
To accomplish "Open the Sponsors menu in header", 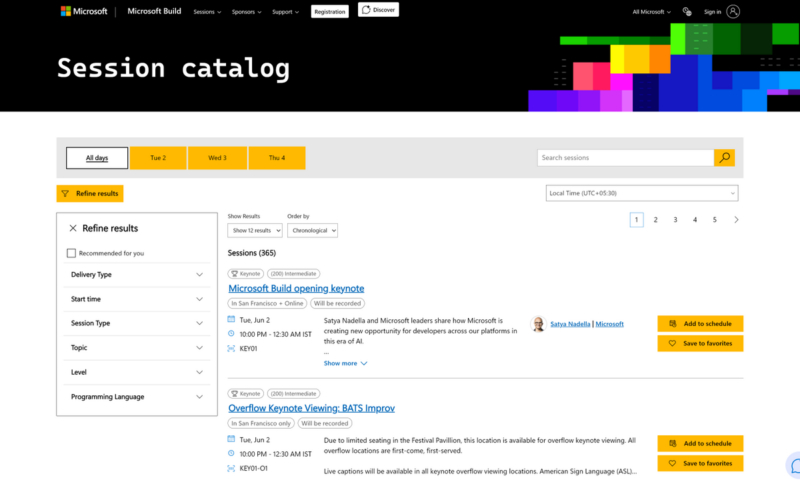I will click(246, 12).
